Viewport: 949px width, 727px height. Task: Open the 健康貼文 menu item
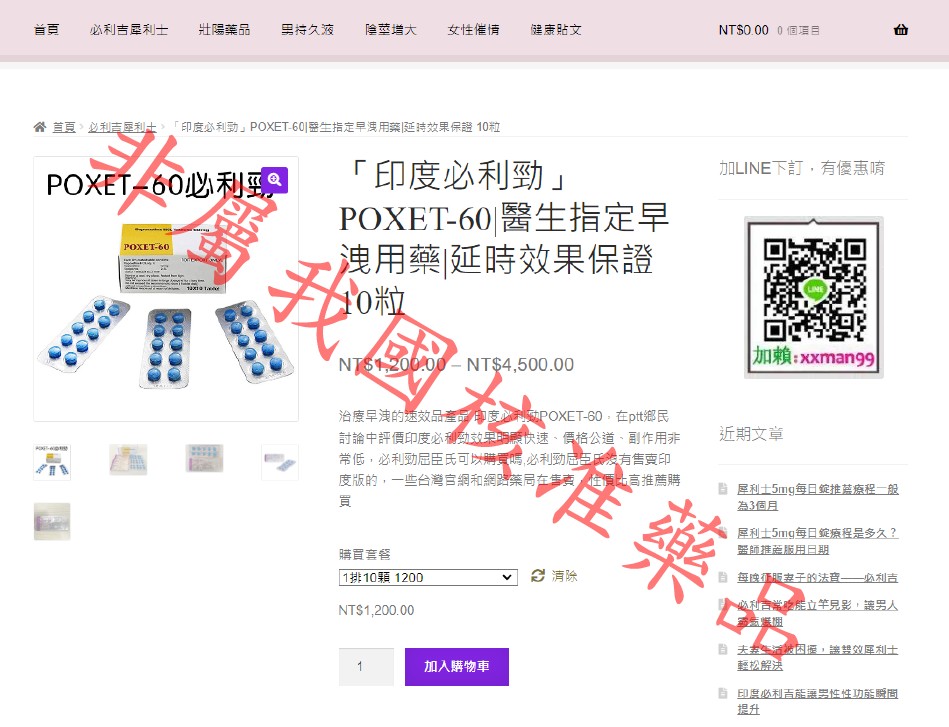pyautogui.click(x=556, y=30)
